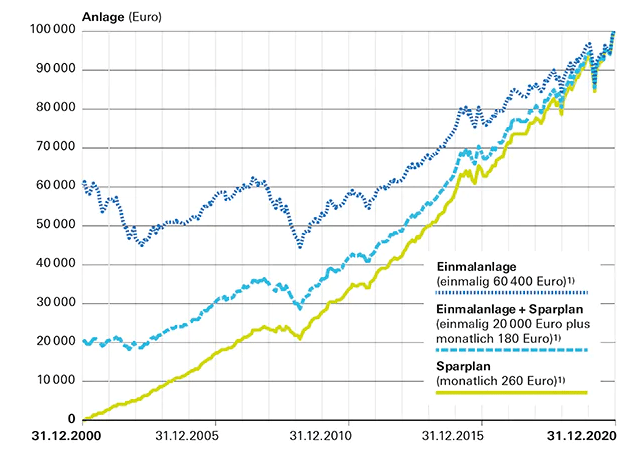This screenshot has height=454, width=626.
Task: Click '(einmalig 20 000 Euro plus' legend text
Action: coord(513,324)
